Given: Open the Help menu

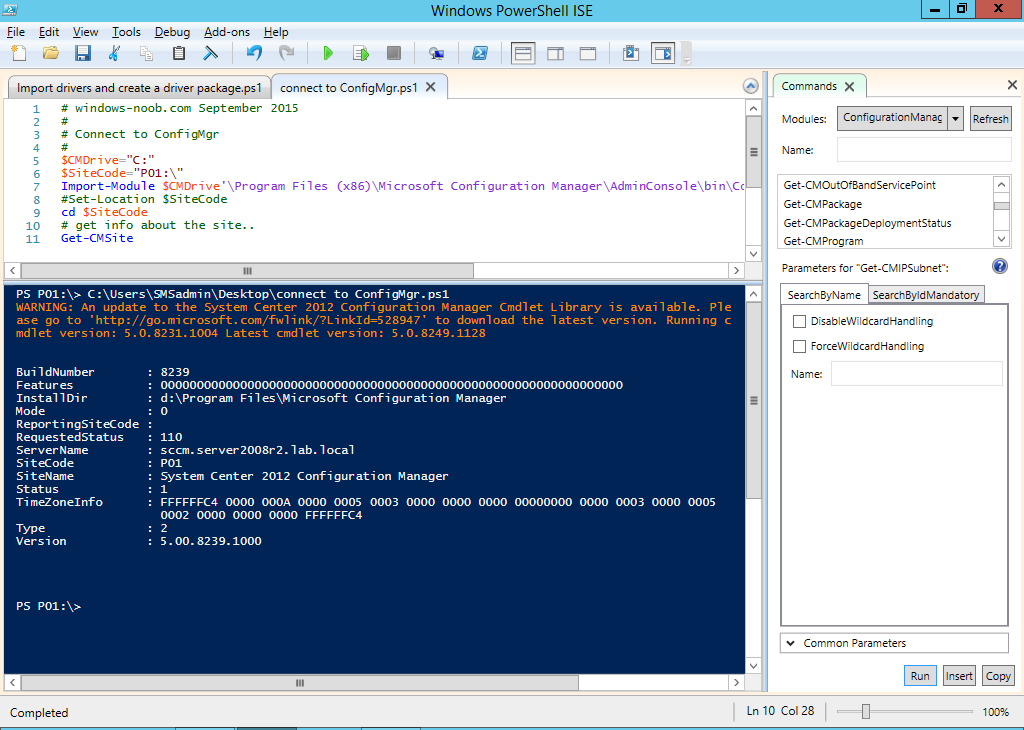Looking at the screenshot, I should point(276,31).
